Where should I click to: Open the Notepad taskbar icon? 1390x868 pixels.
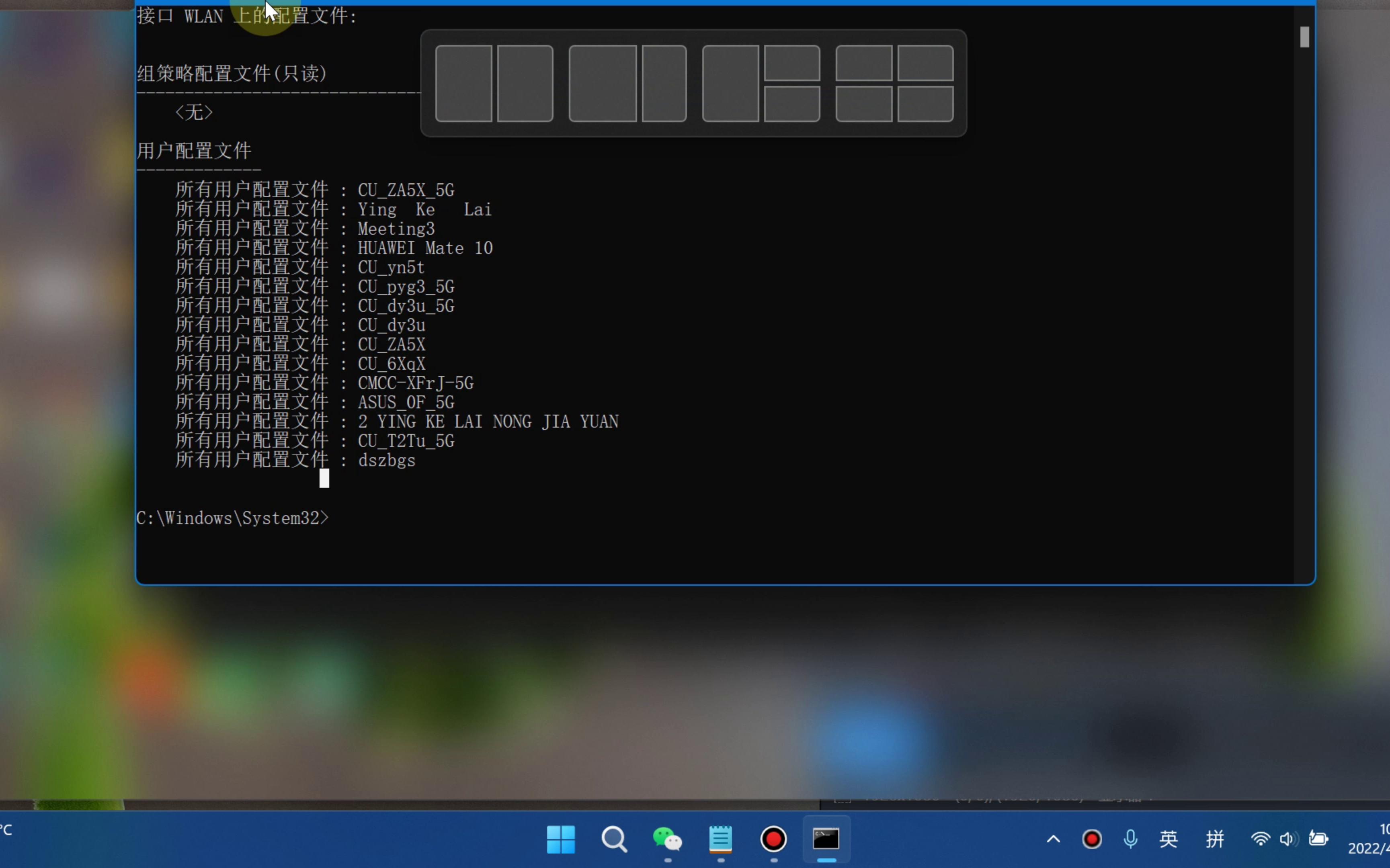pos(720,839)
